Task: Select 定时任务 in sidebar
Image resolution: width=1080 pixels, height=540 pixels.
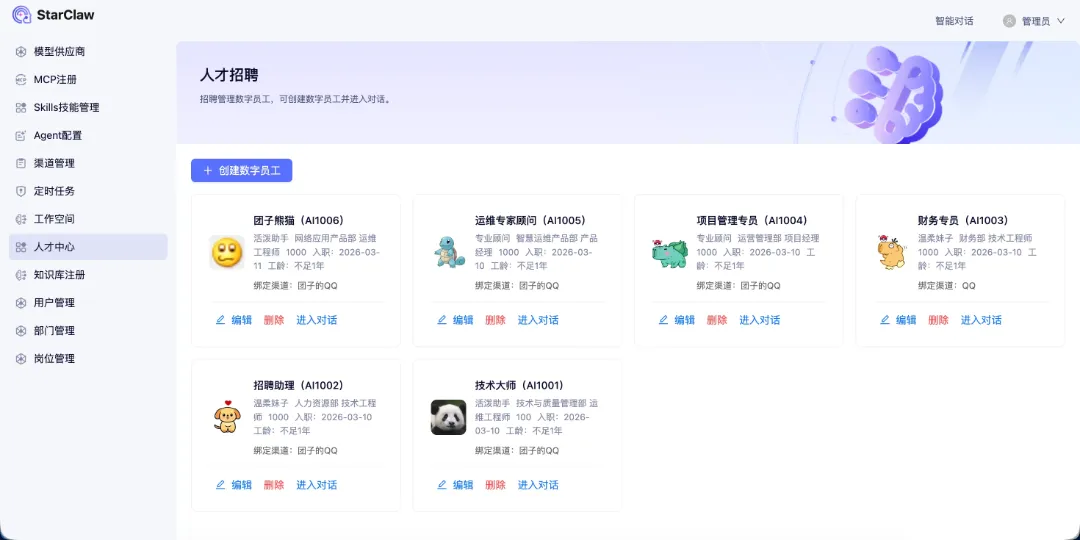Action: click(x=88, y=191)
